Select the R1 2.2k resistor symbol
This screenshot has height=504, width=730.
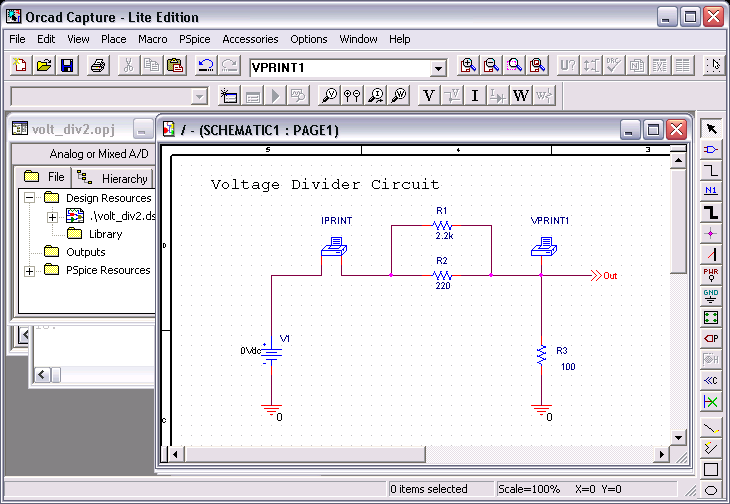point(442,225)
